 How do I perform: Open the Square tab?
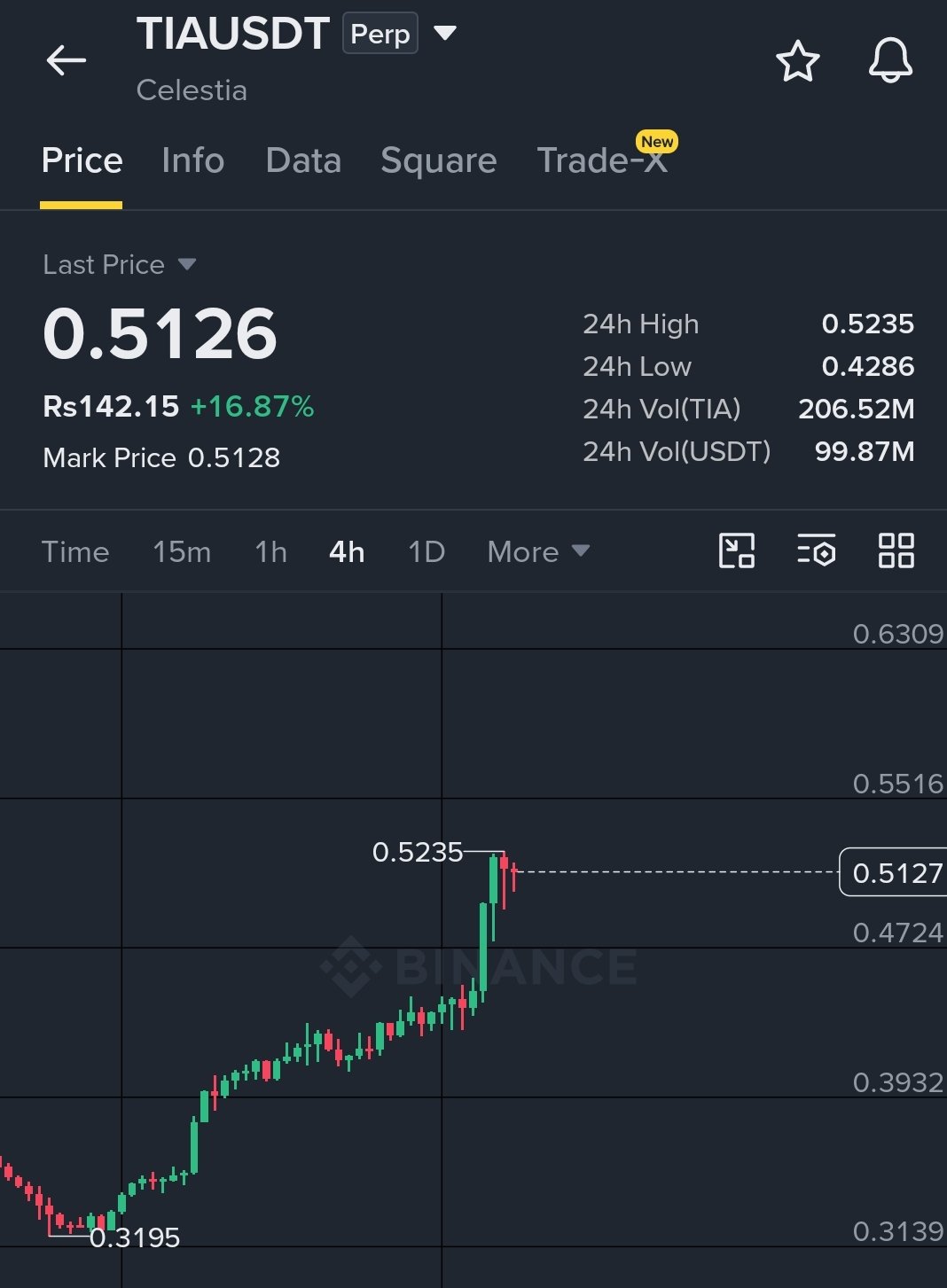(x=439, y=160)
